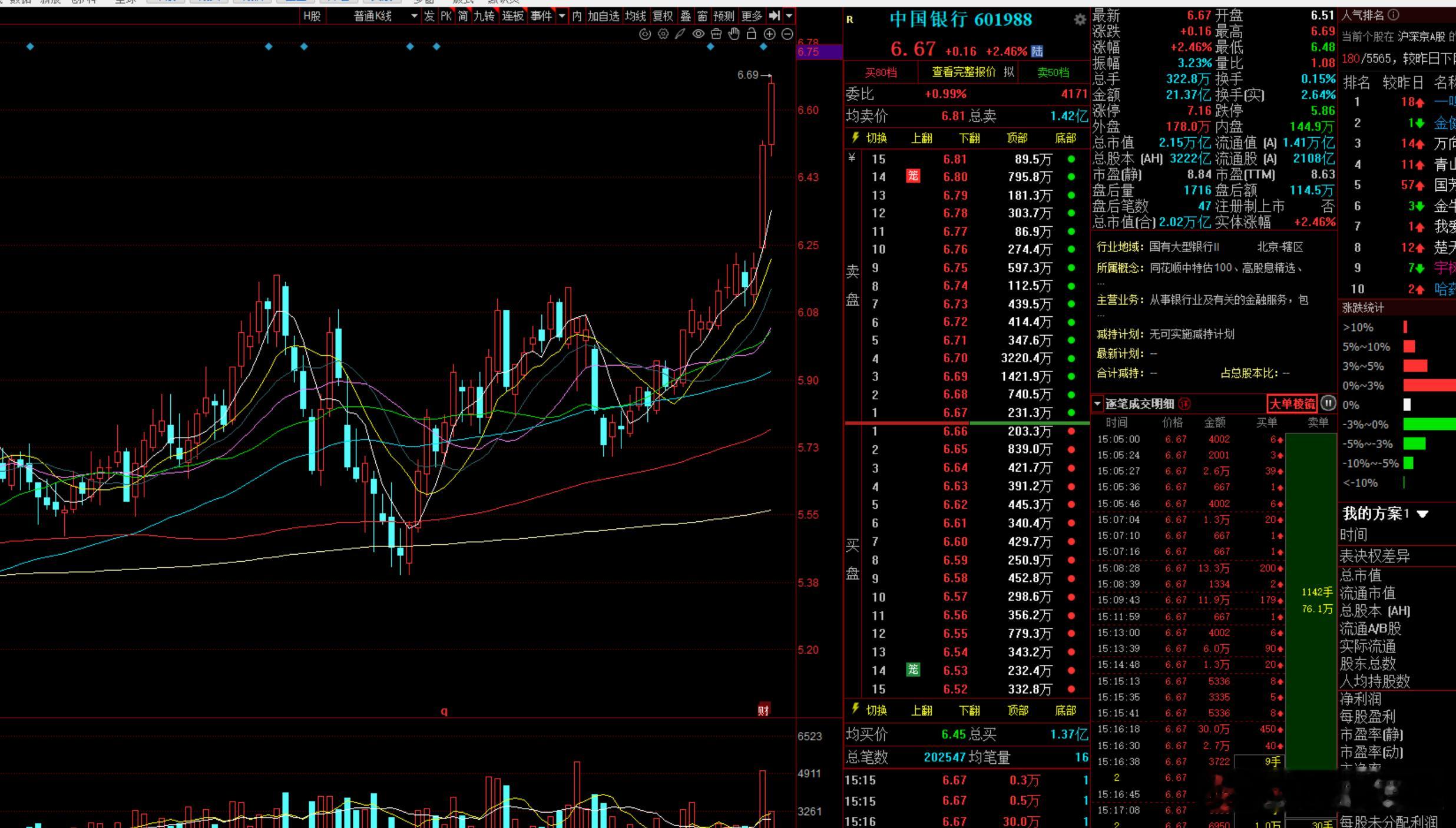Zoom in the K-line chart
The height and width of the screenshot is (828, 1456).
point(769,34)
